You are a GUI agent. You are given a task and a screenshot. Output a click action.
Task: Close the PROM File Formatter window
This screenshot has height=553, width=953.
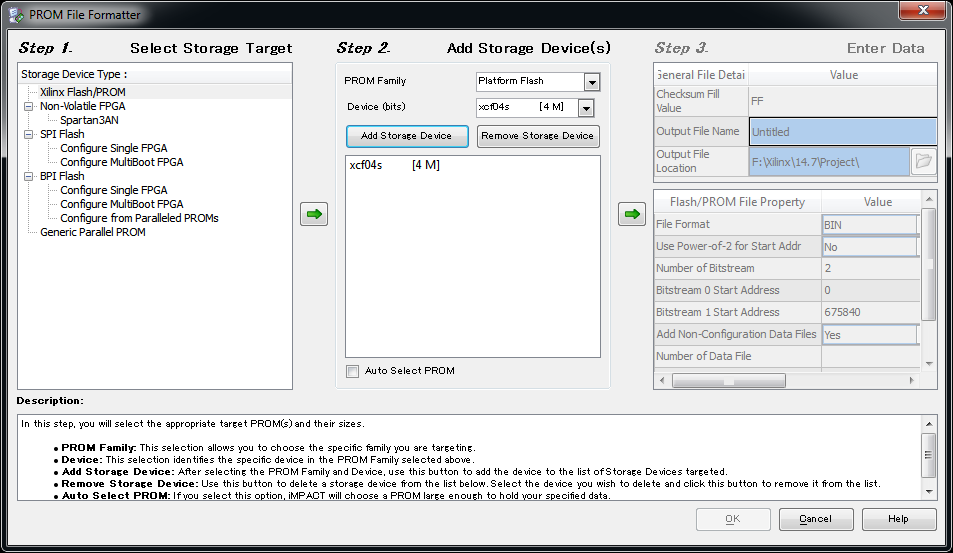[923, 10]
